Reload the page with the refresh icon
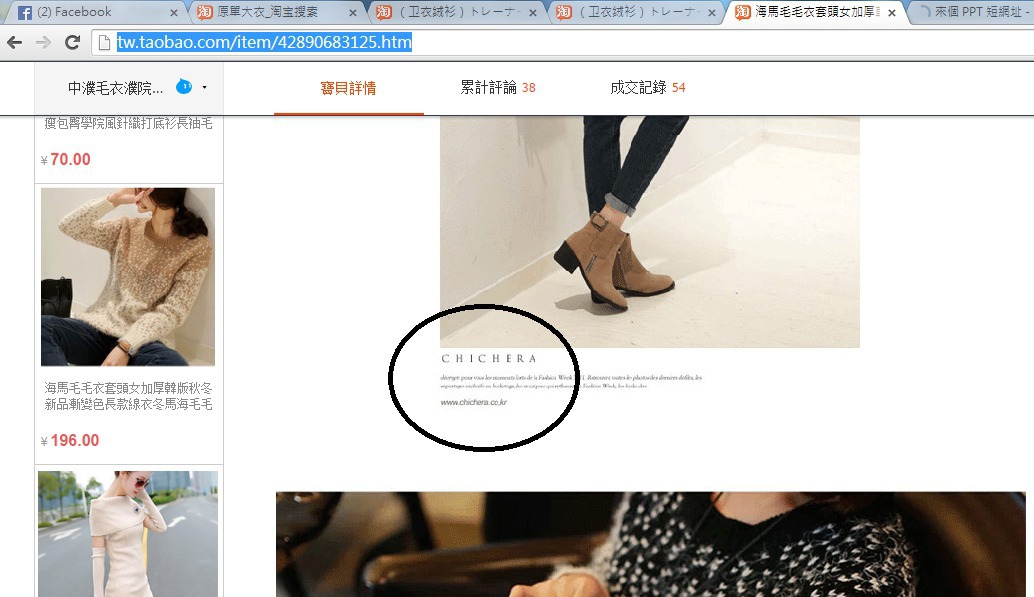Image resolution: width=1034 pixels, height=597 pixels. pos(73,42)
